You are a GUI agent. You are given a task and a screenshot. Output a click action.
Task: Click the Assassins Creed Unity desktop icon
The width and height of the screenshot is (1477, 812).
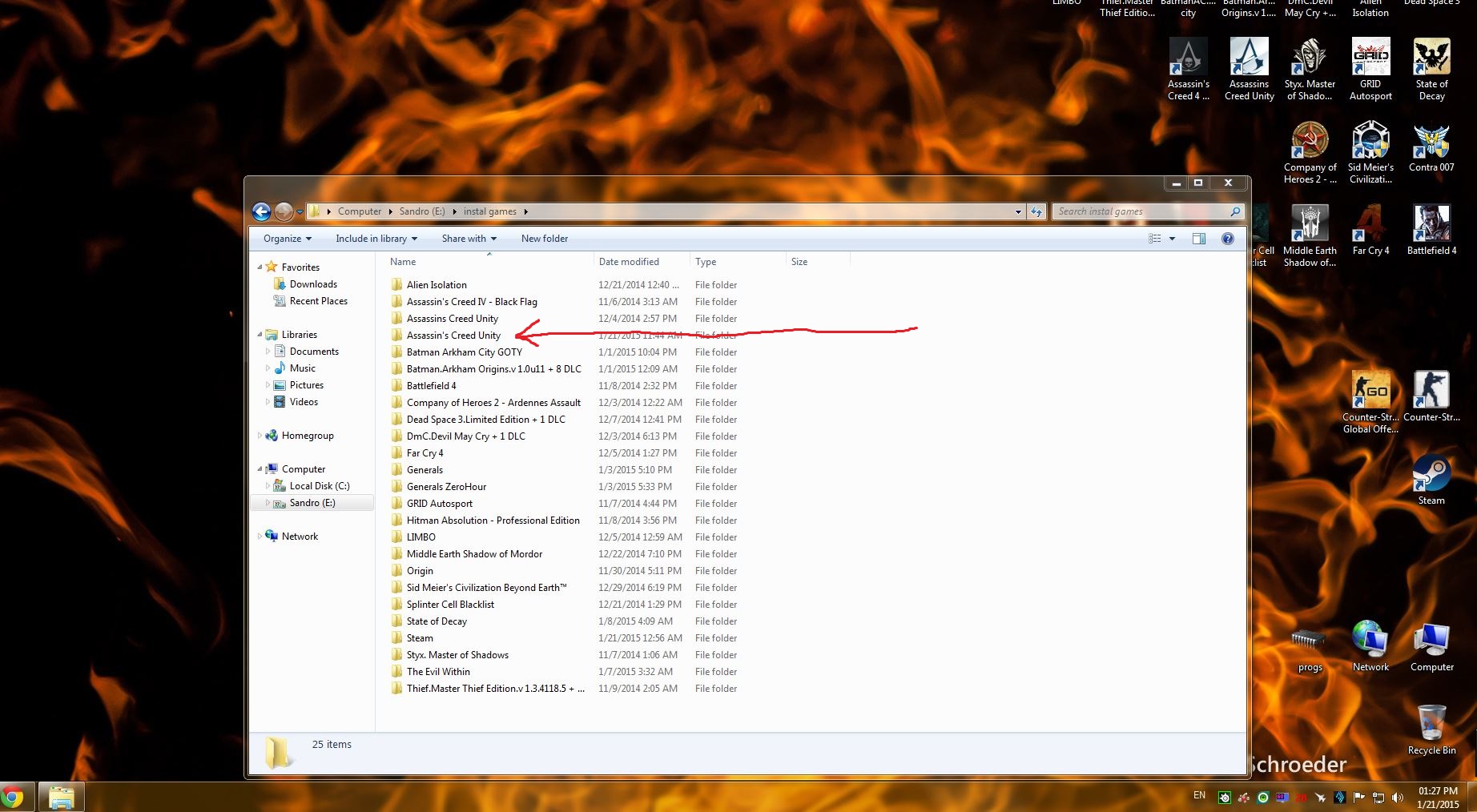point(1249,69)
